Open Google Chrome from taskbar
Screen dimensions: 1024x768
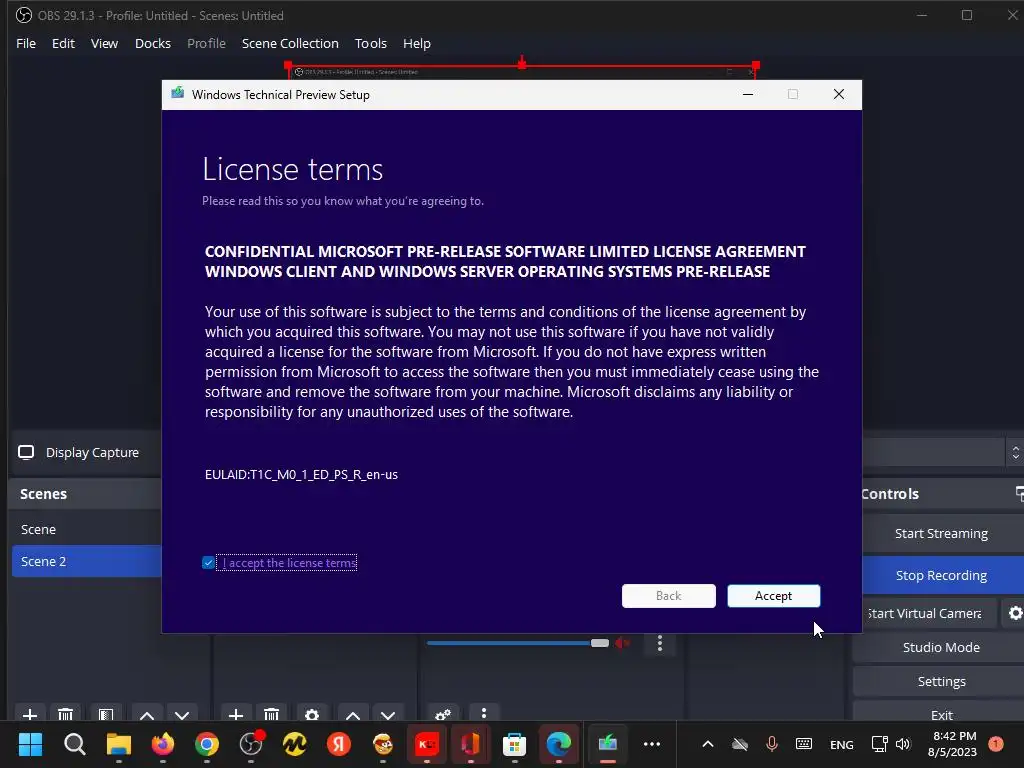[x=206, y=744]
